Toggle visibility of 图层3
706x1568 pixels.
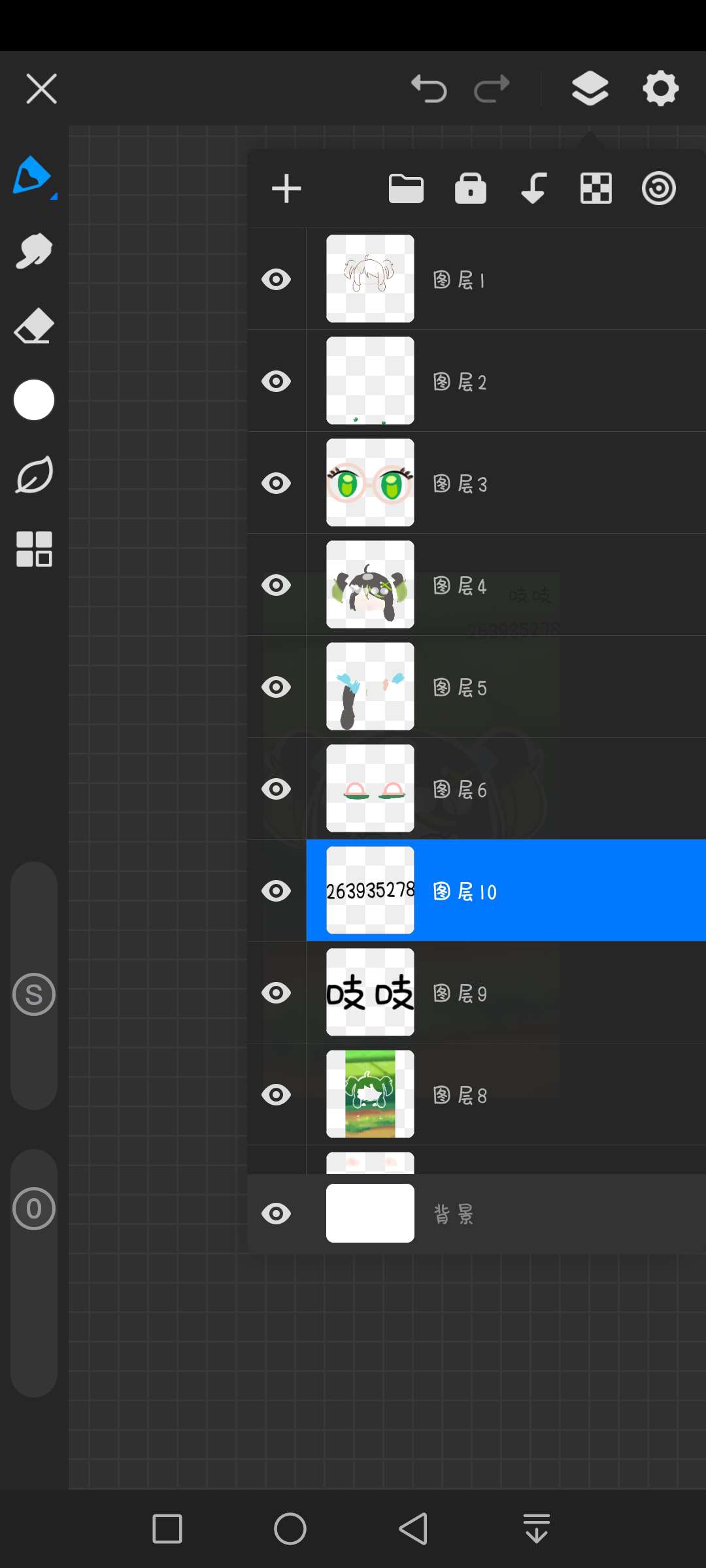(x=276, y=483)
